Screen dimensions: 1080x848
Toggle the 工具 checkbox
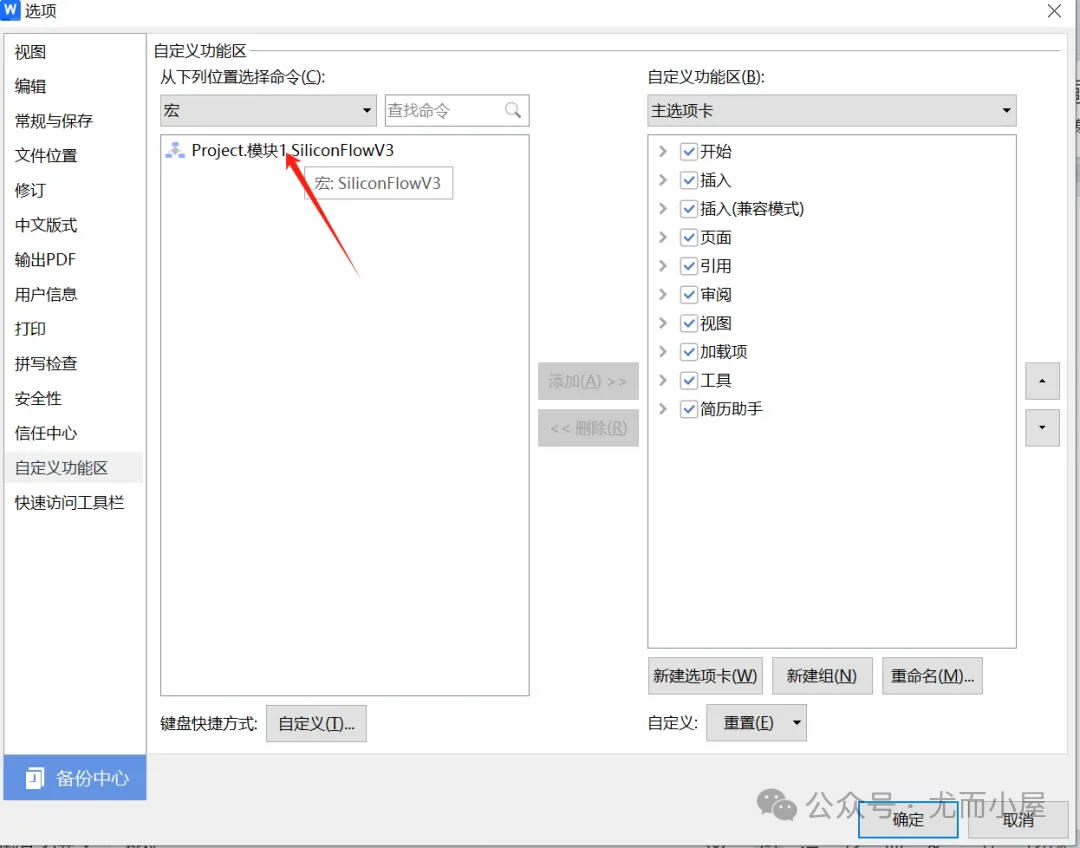(x=689, y=380)
